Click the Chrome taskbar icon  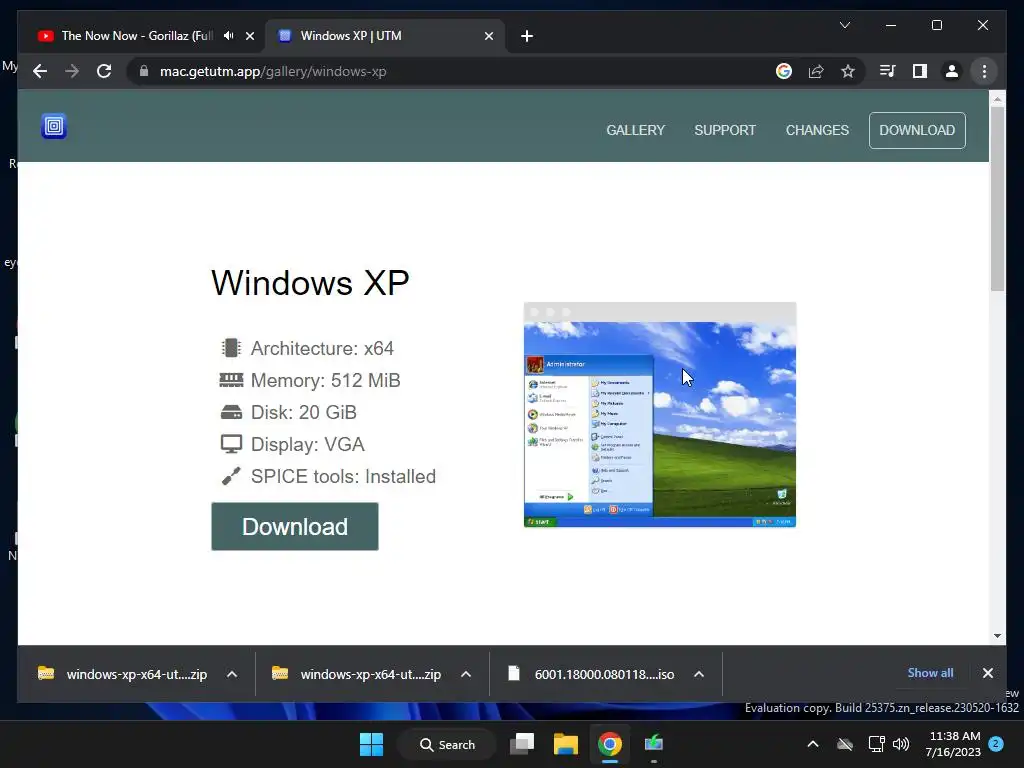click(609, 744)
